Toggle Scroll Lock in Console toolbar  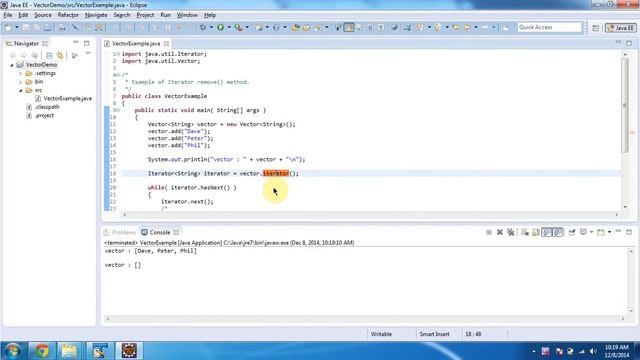coord(536,232)
